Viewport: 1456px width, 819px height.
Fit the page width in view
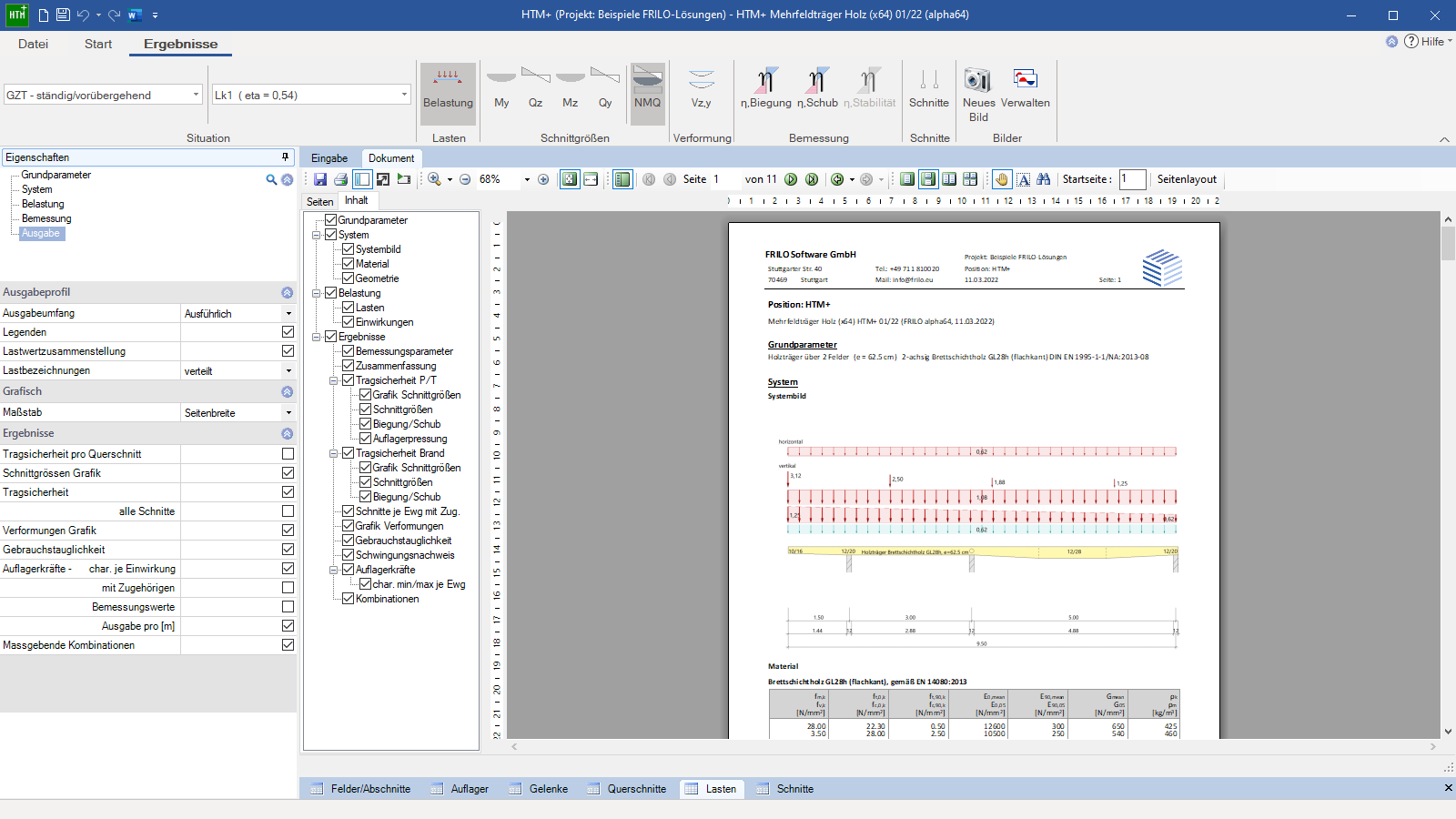[x=591, y=179]
